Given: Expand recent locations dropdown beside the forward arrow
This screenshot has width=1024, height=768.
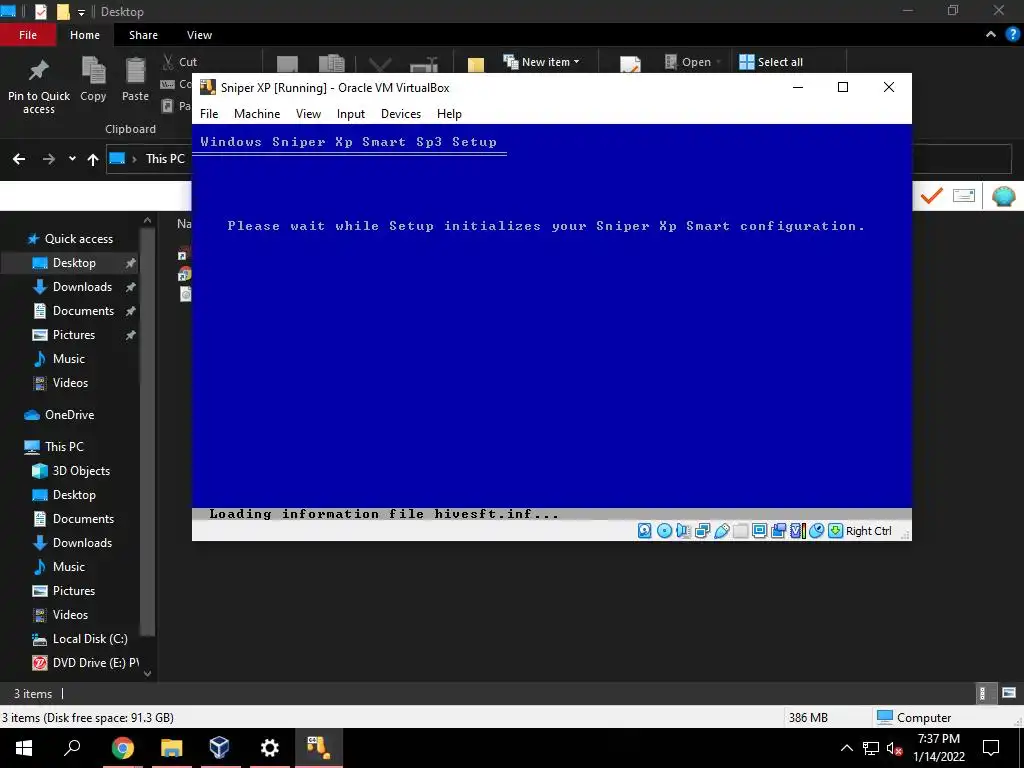Looking at the screenshot, I should [72, 159].
